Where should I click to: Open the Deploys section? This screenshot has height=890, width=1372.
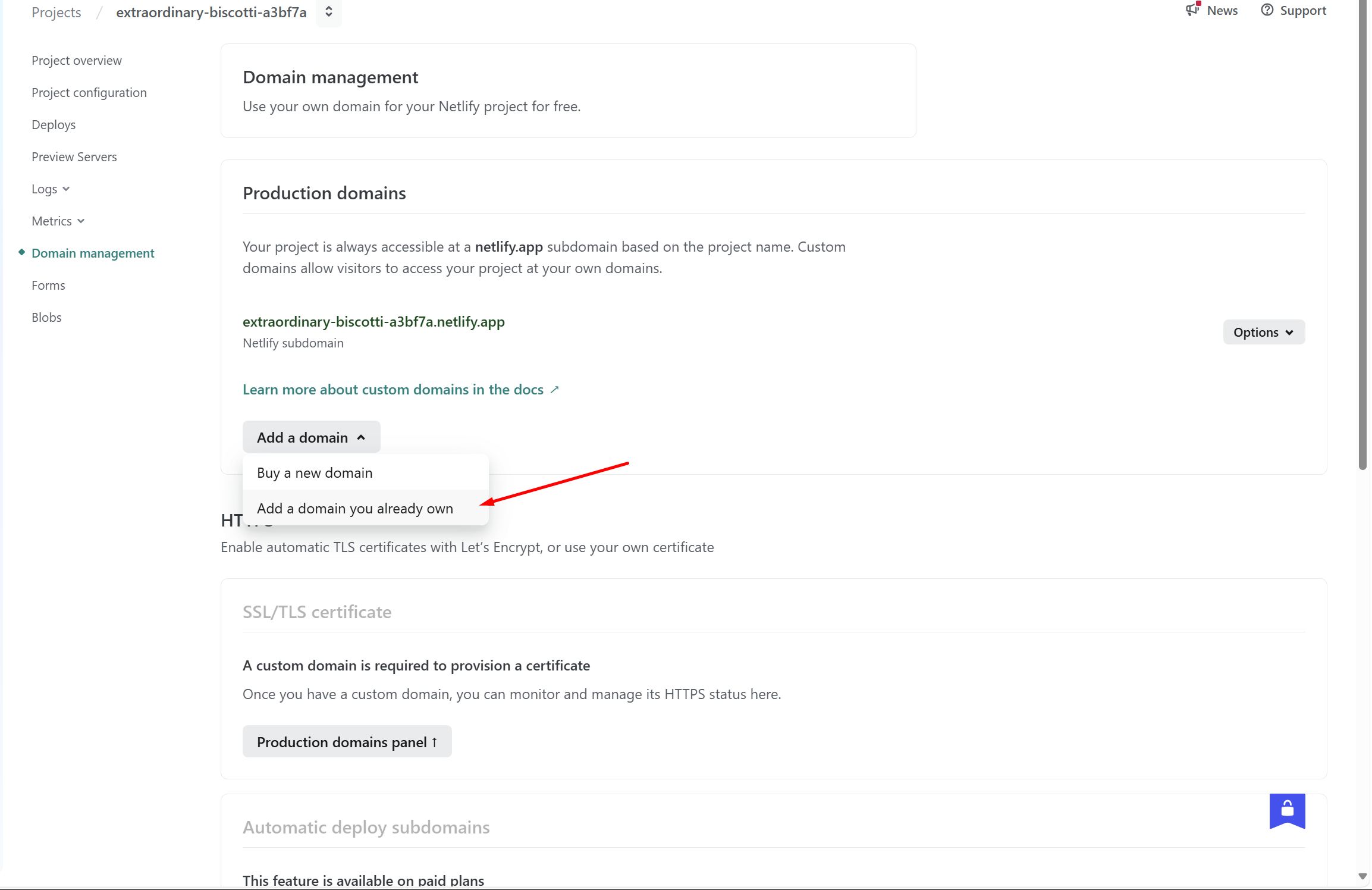pyautogui.click(x=54, y=125)
